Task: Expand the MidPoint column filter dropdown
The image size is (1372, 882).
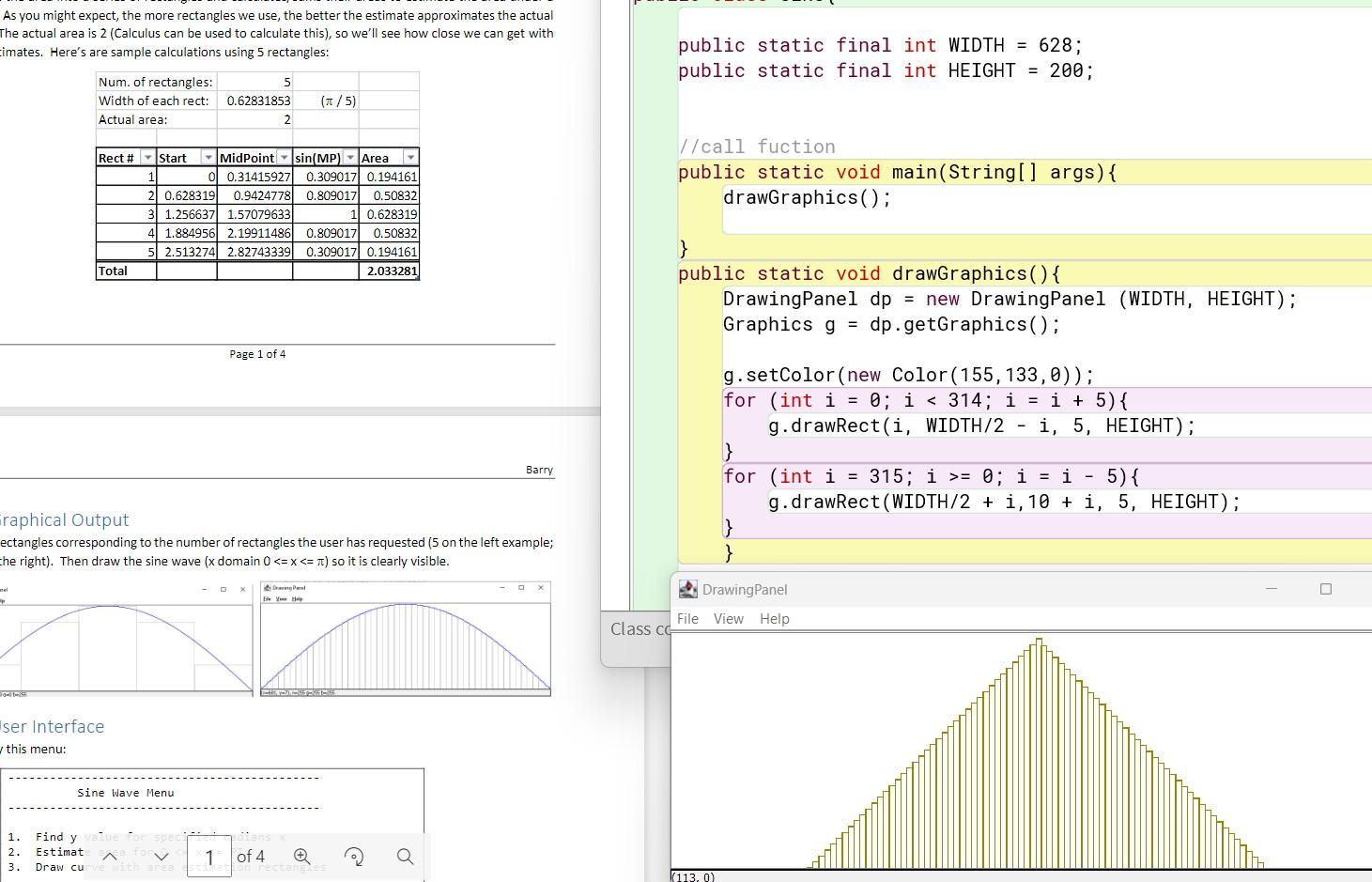Action: point(284,158)
